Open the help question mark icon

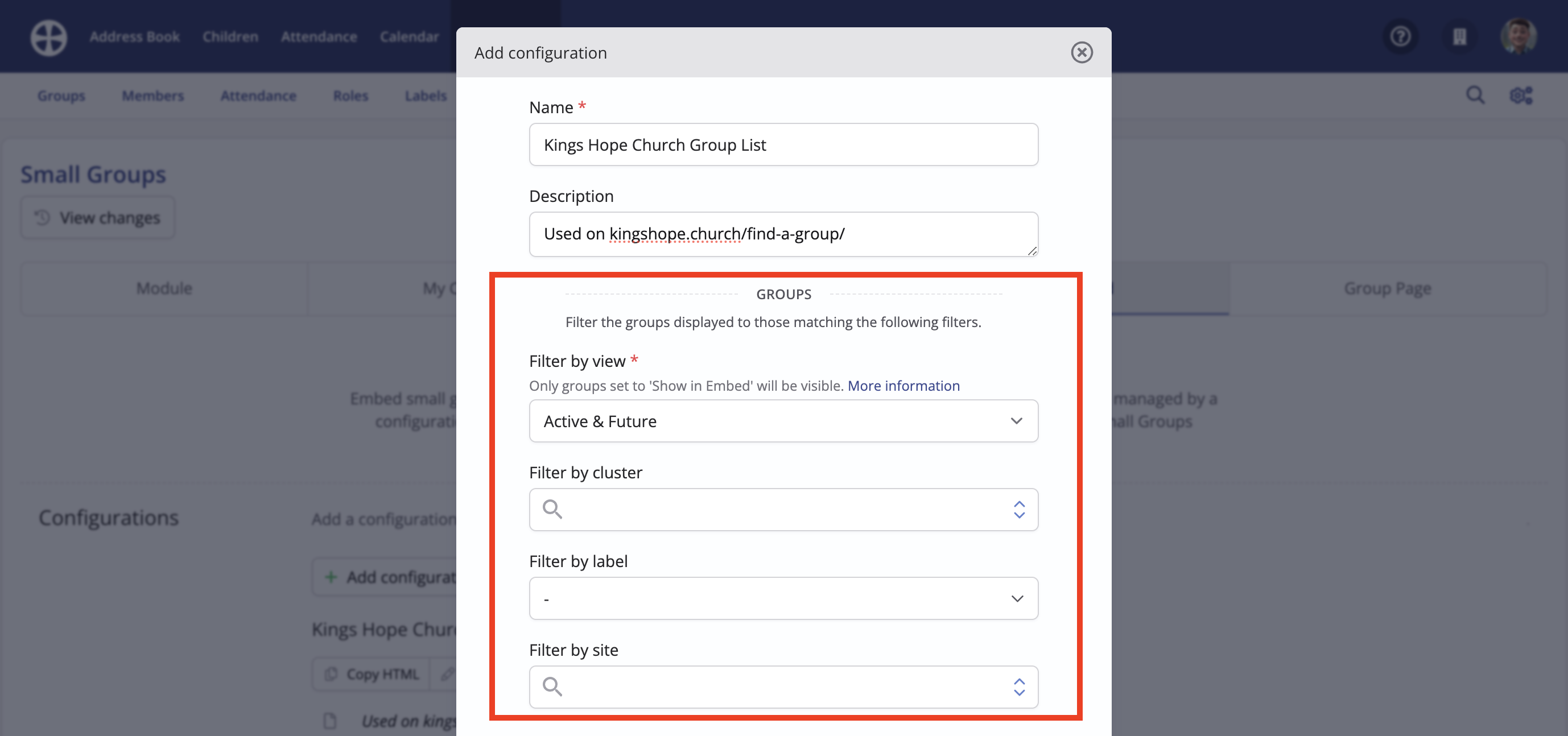(x=1401, y=36)
